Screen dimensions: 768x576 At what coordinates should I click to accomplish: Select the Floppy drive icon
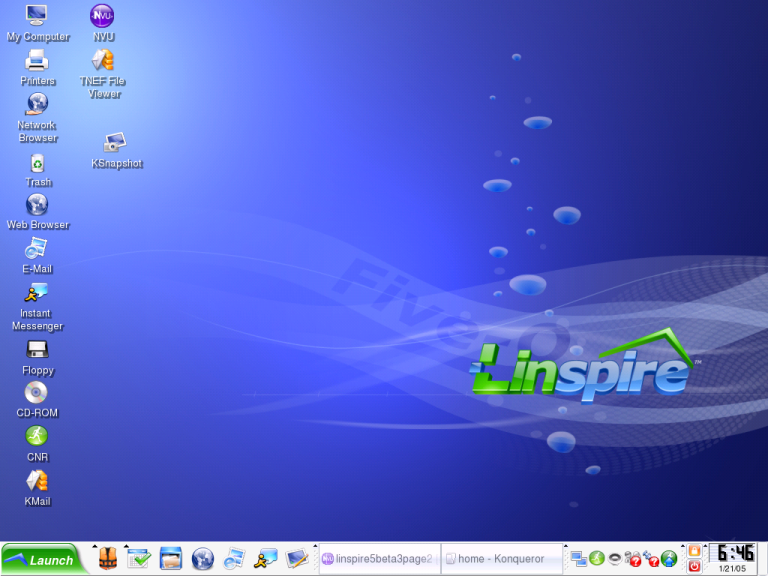pyautogui.click(x=37, y=350)
